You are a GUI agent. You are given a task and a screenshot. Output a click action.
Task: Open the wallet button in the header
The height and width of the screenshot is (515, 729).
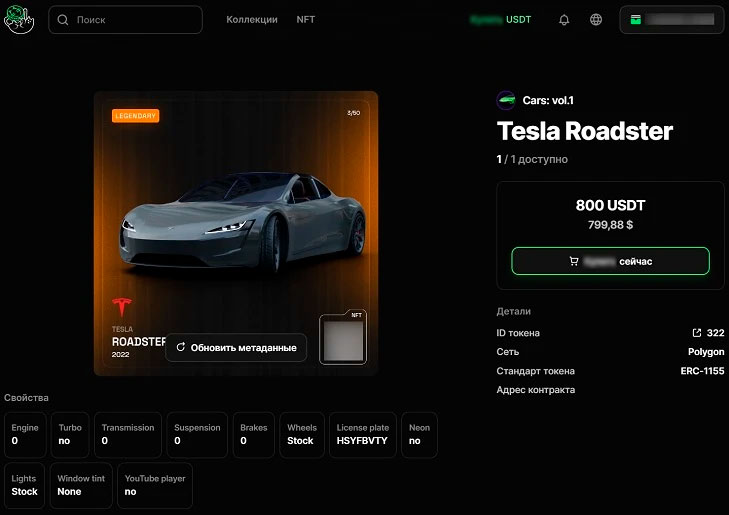pyautogui.click(x=672, y=20)
